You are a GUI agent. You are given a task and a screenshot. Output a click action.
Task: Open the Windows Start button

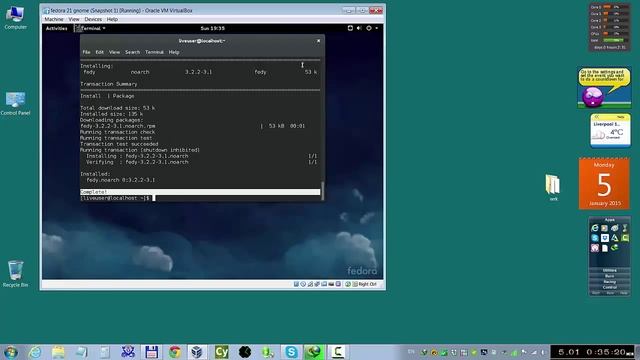click(10, 352)
